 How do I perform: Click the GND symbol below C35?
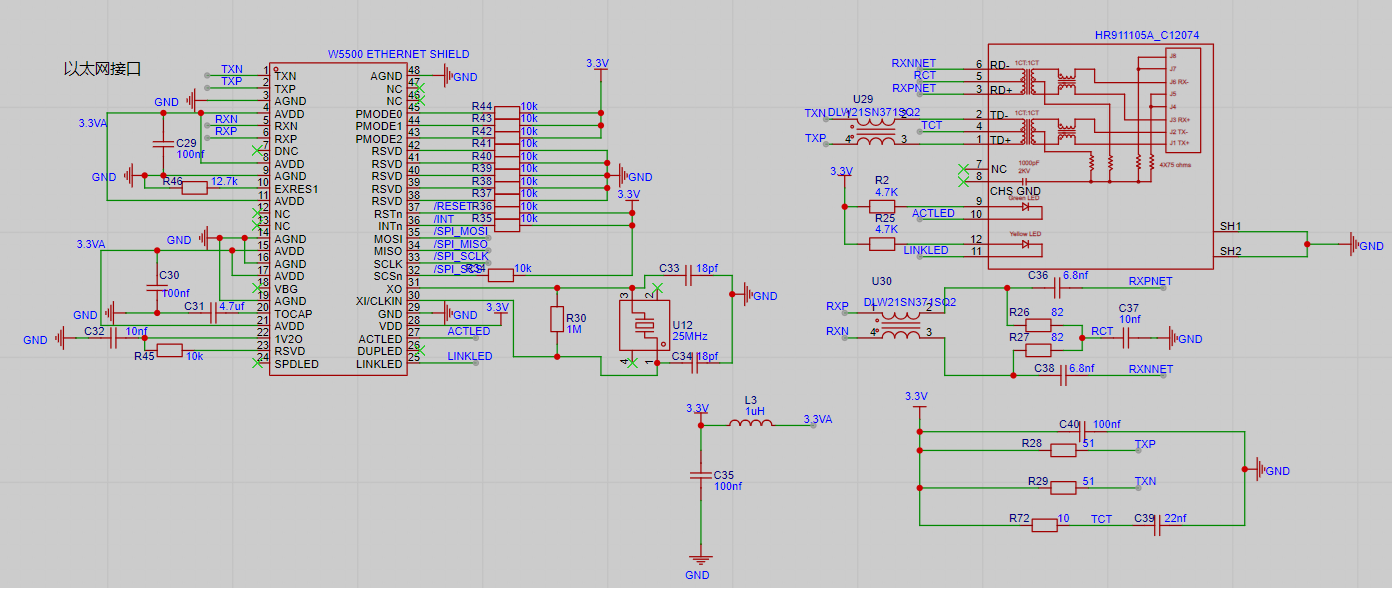coord(698,561)
